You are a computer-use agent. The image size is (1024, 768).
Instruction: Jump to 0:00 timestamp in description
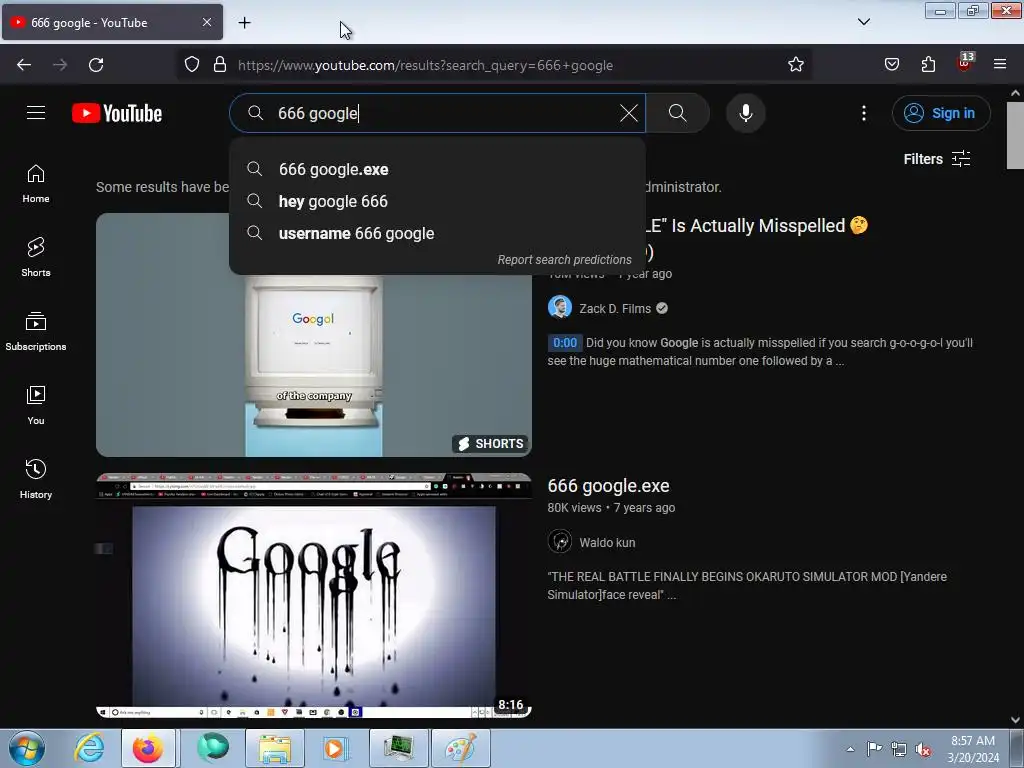click(x=565, y=343)
